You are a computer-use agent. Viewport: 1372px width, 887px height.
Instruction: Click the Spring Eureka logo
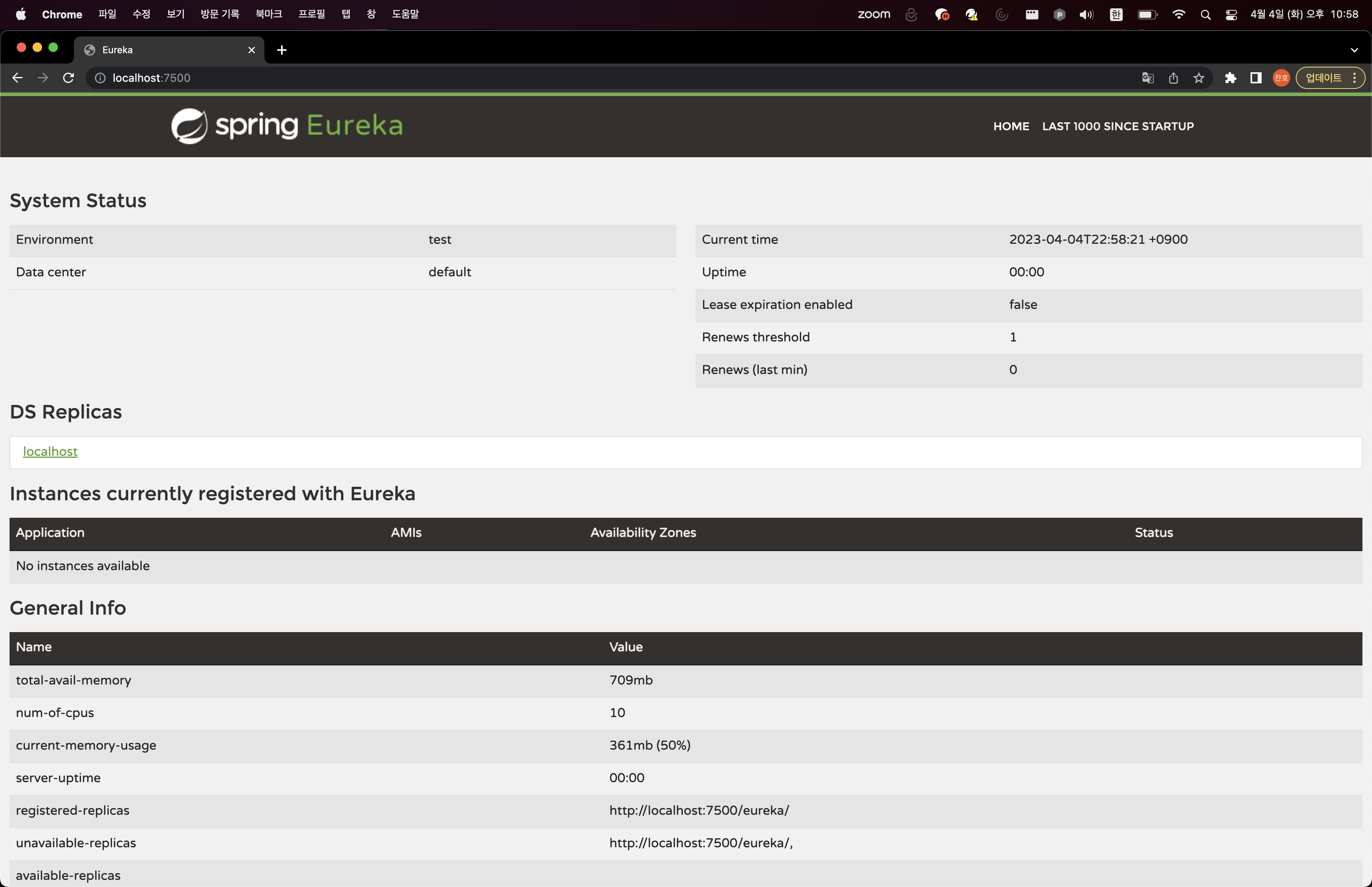tap(287, 125)
